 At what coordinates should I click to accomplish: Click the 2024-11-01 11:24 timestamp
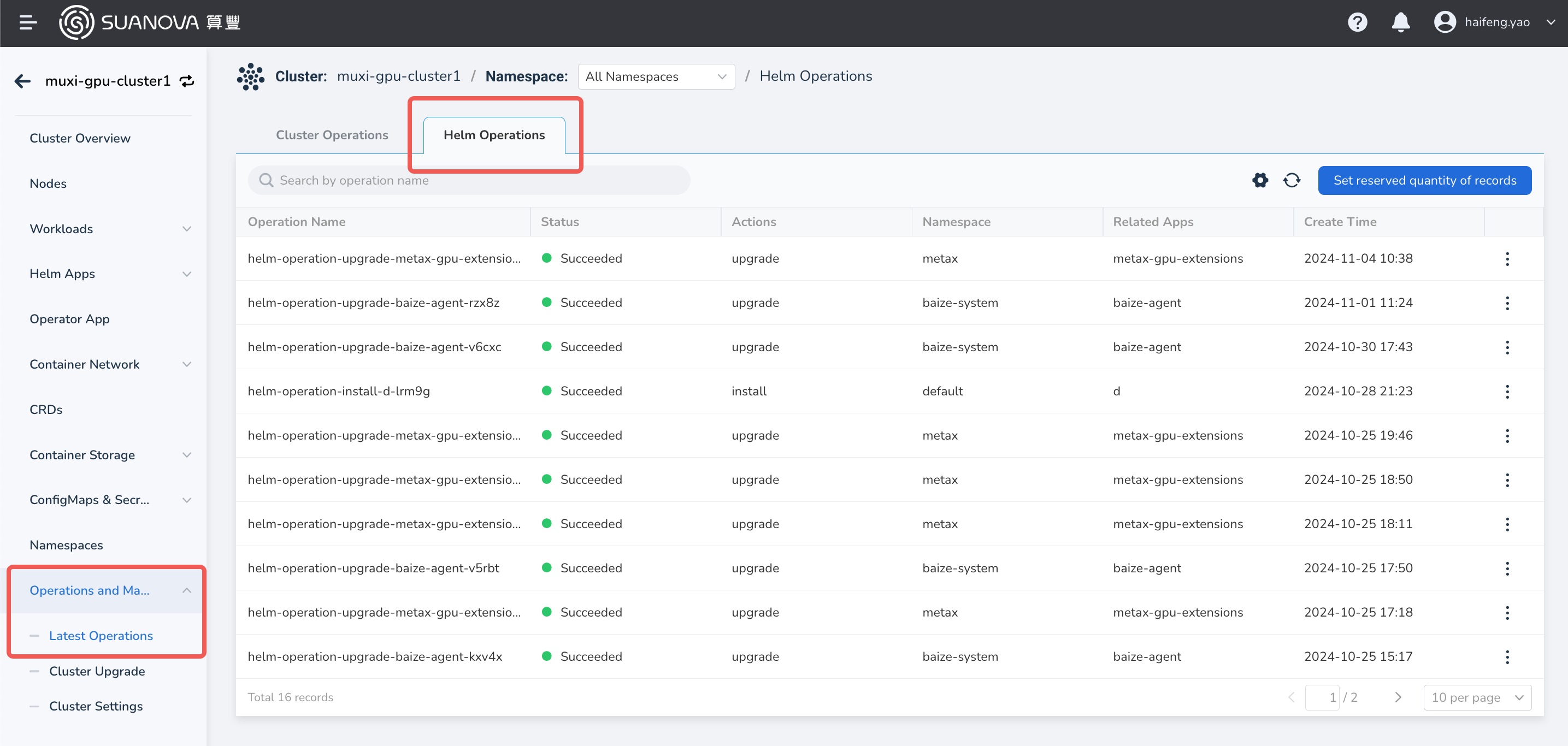pos(1358,303)
